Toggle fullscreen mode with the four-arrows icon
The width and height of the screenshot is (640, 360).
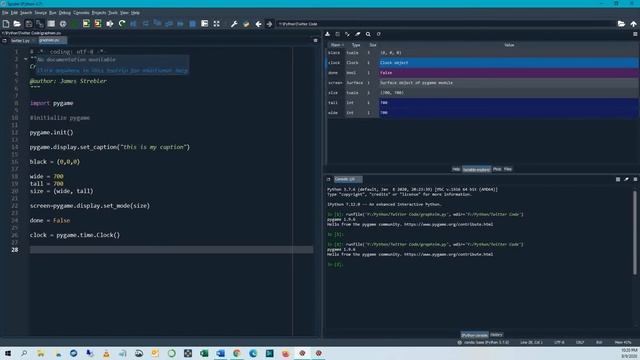pyautogui.click(x=216, y=24)
